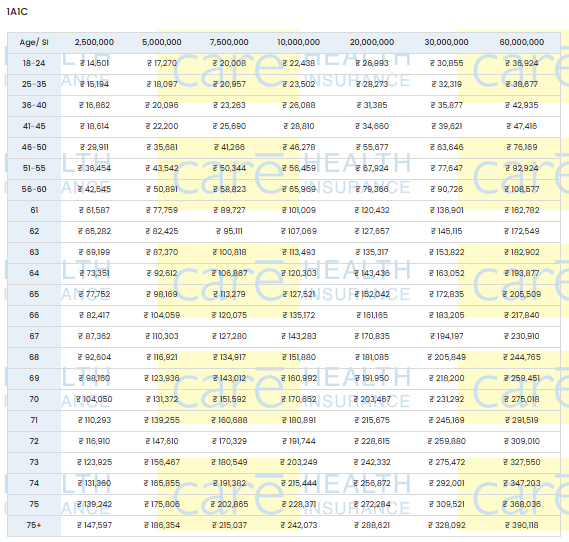Click the premium cell showing 175,806

pos(162,505)
